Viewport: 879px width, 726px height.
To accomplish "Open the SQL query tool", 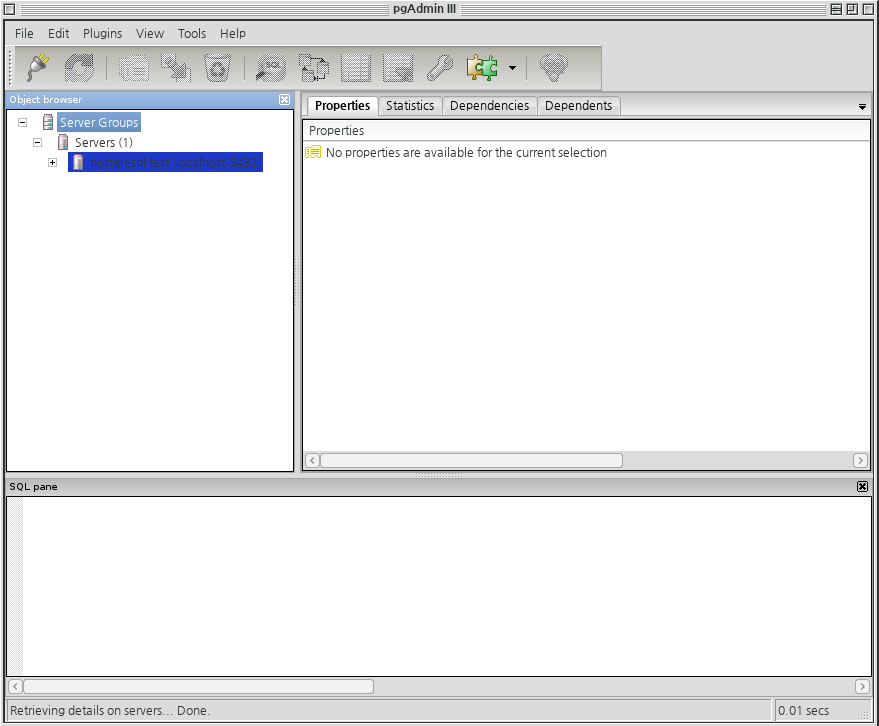I will tap(271, 68).
